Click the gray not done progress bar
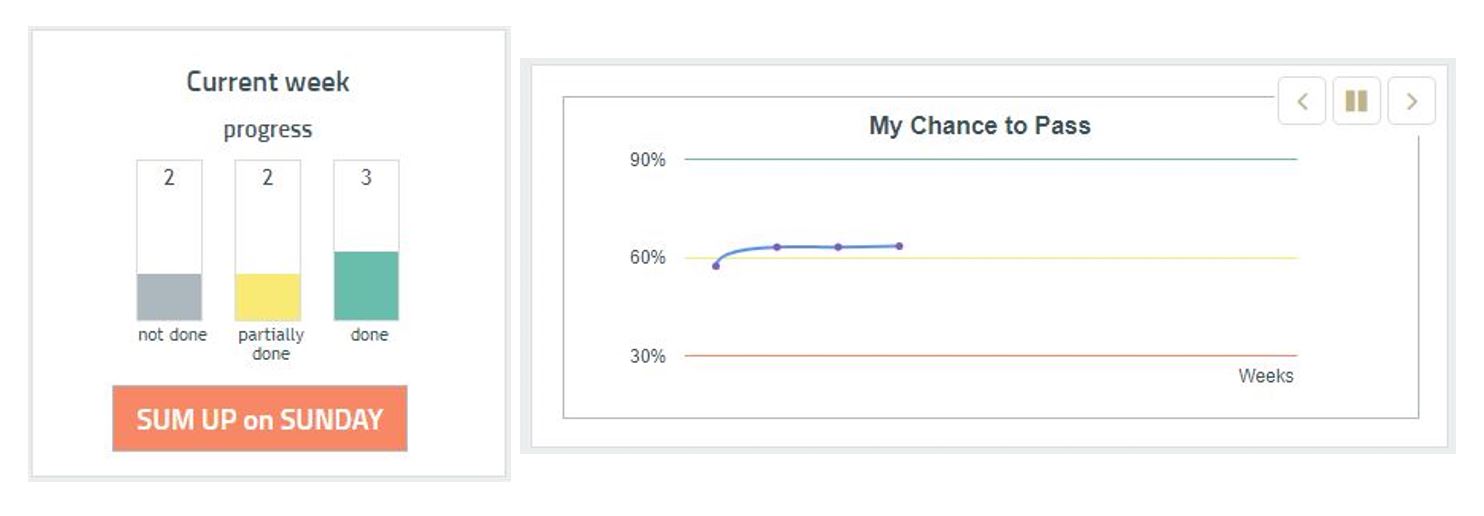Viewport: 1484px width, 516px height. tap(169, 296)
